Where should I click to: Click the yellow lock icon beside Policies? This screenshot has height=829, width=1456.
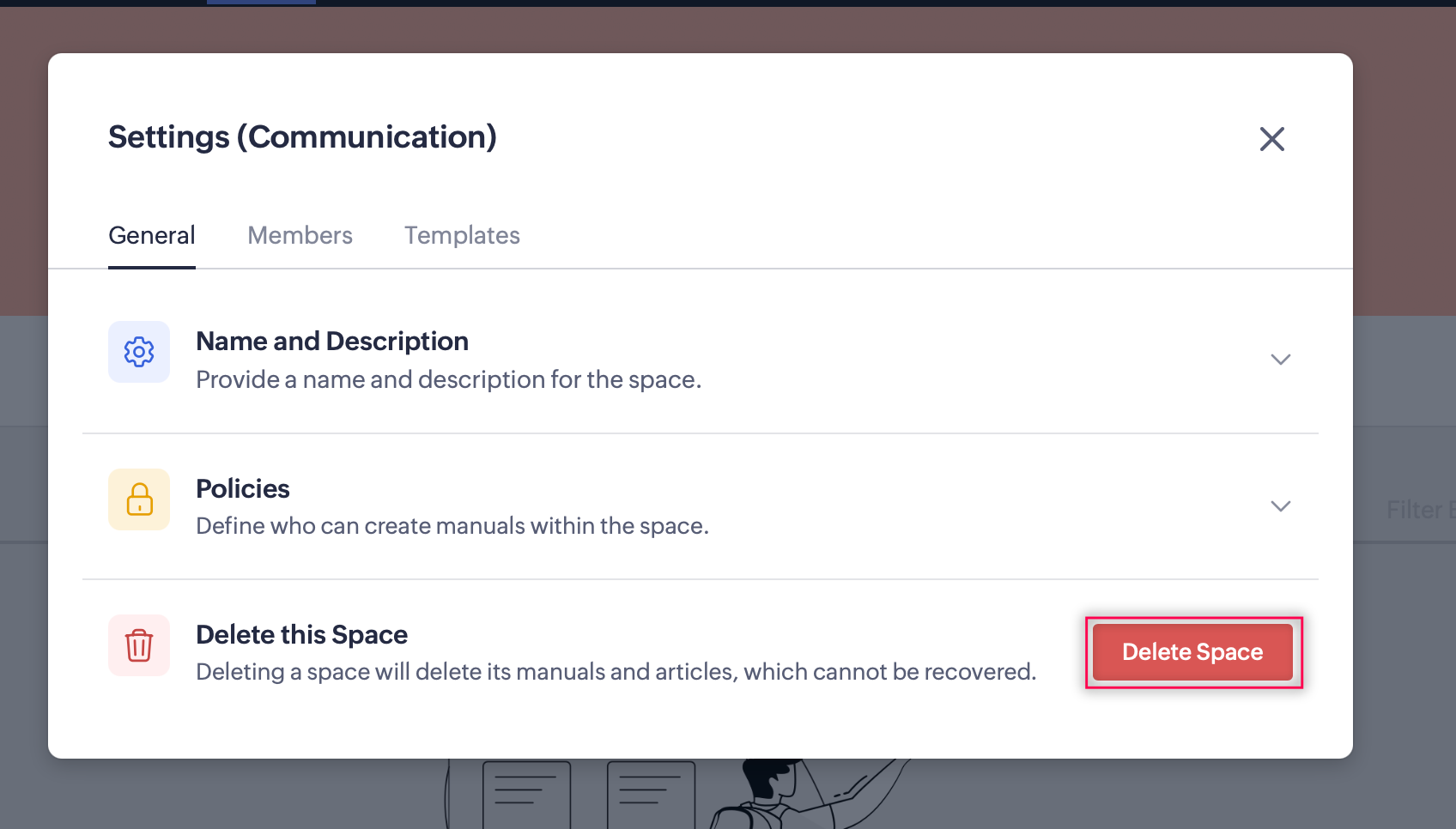click(139, 499)
